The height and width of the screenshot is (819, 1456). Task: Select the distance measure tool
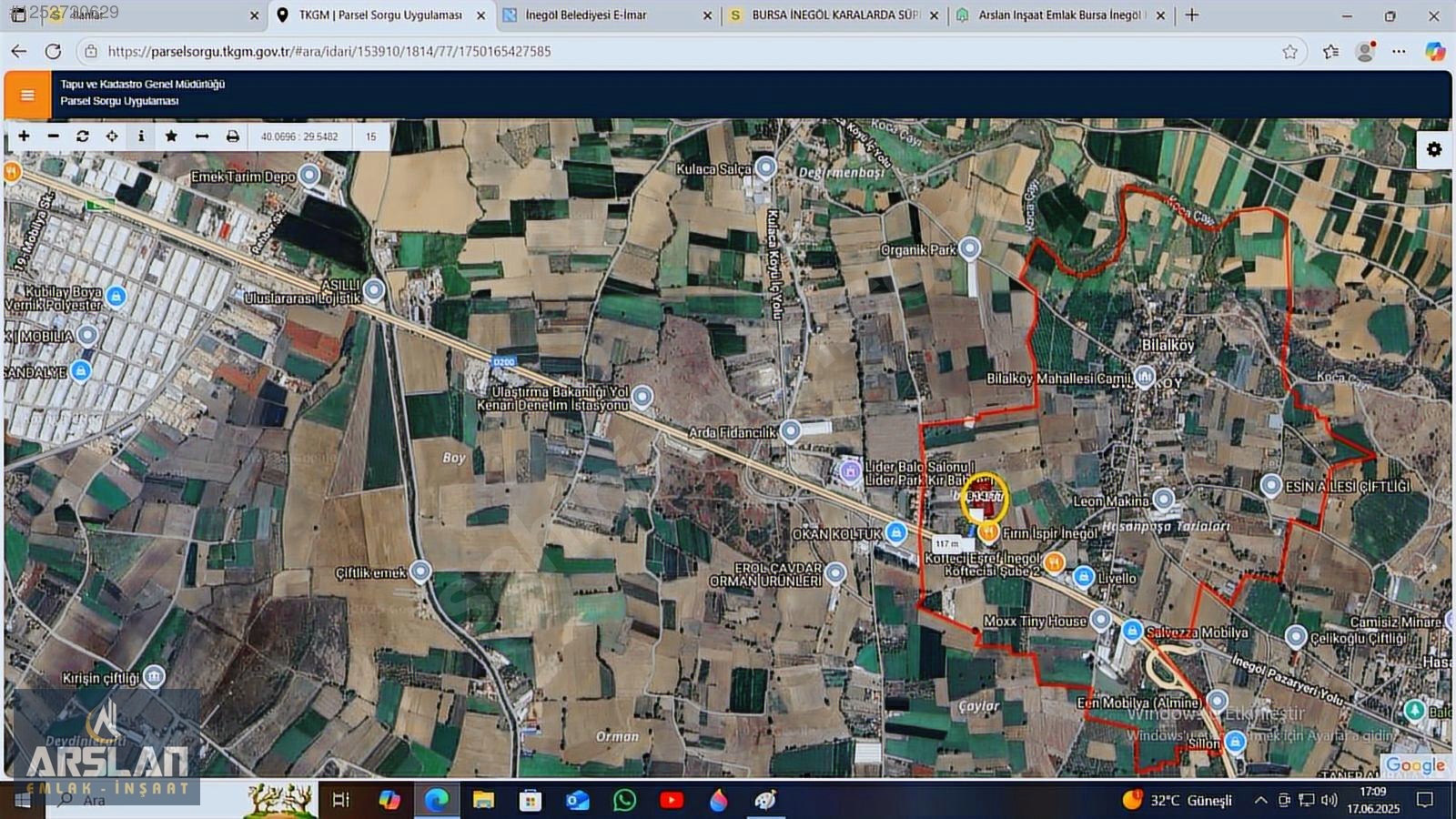pos(202,136)
